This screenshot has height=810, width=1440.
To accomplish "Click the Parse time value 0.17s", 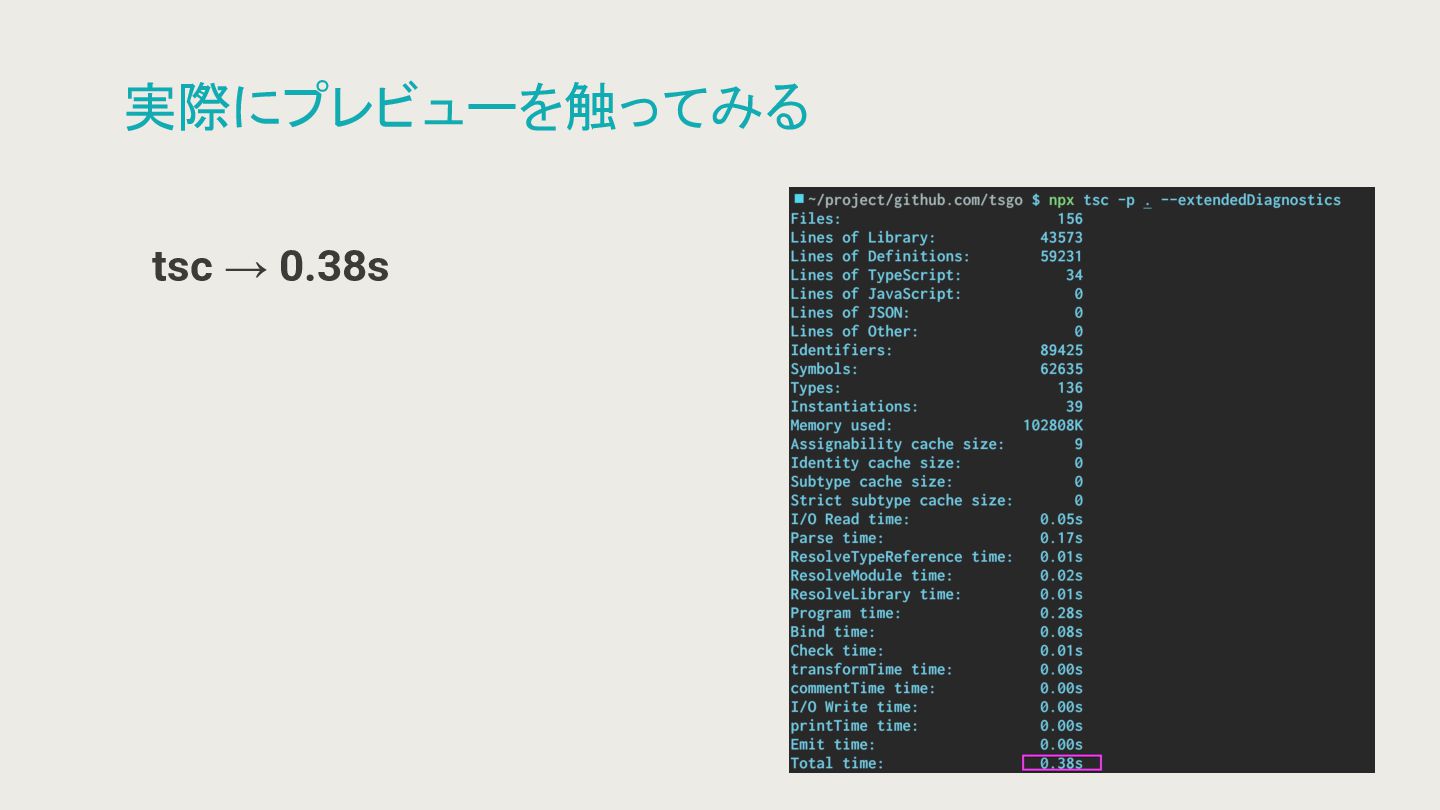I will (1061, 538).
